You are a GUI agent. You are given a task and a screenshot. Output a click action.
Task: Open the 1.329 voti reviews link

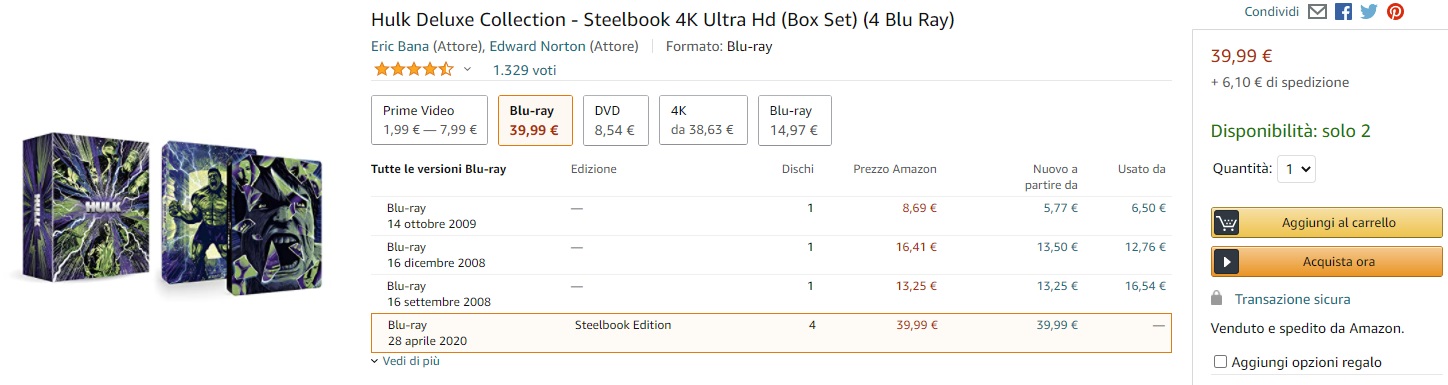pos(524,70)
